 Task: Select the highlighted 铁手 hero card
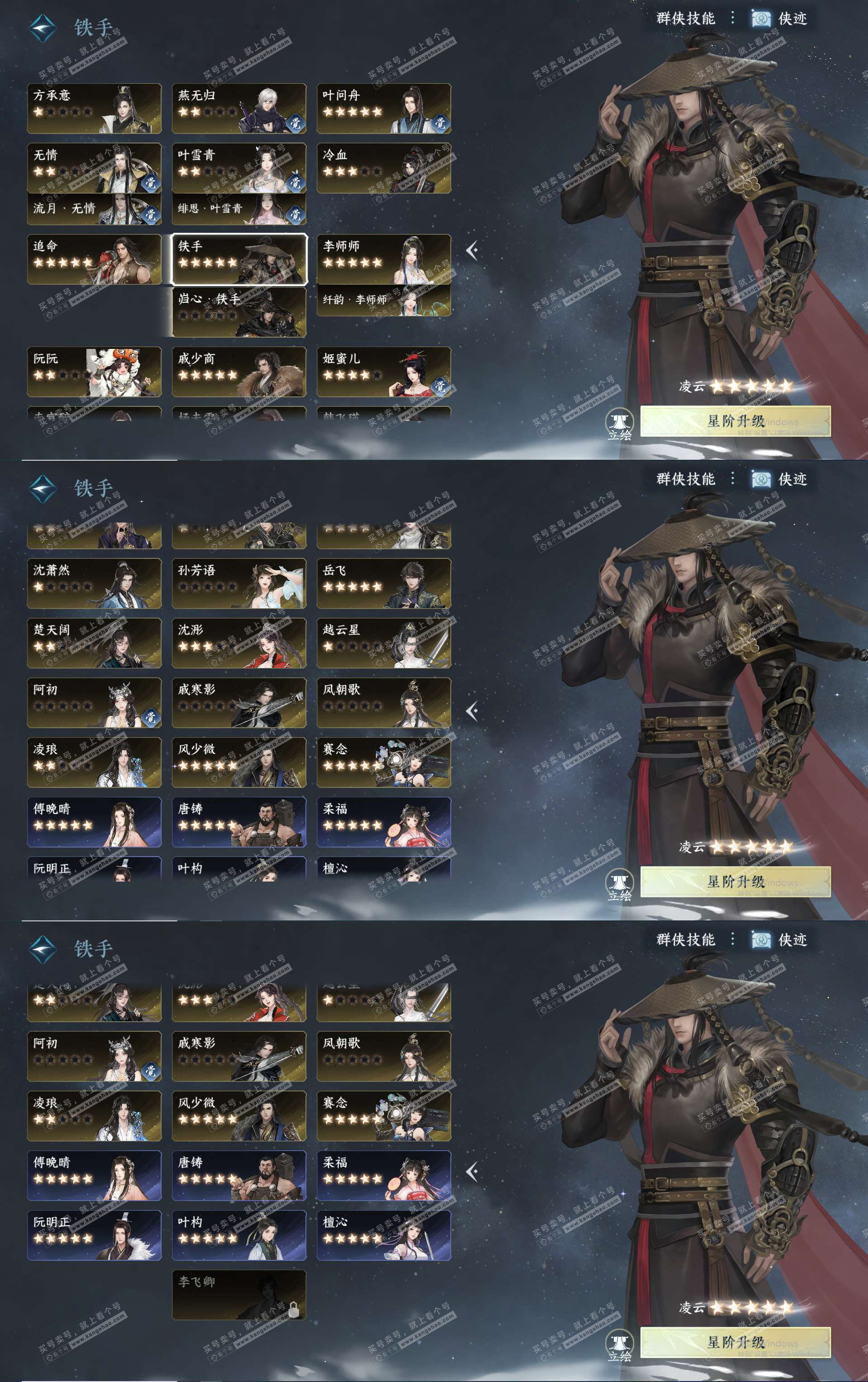pos(239,259)
